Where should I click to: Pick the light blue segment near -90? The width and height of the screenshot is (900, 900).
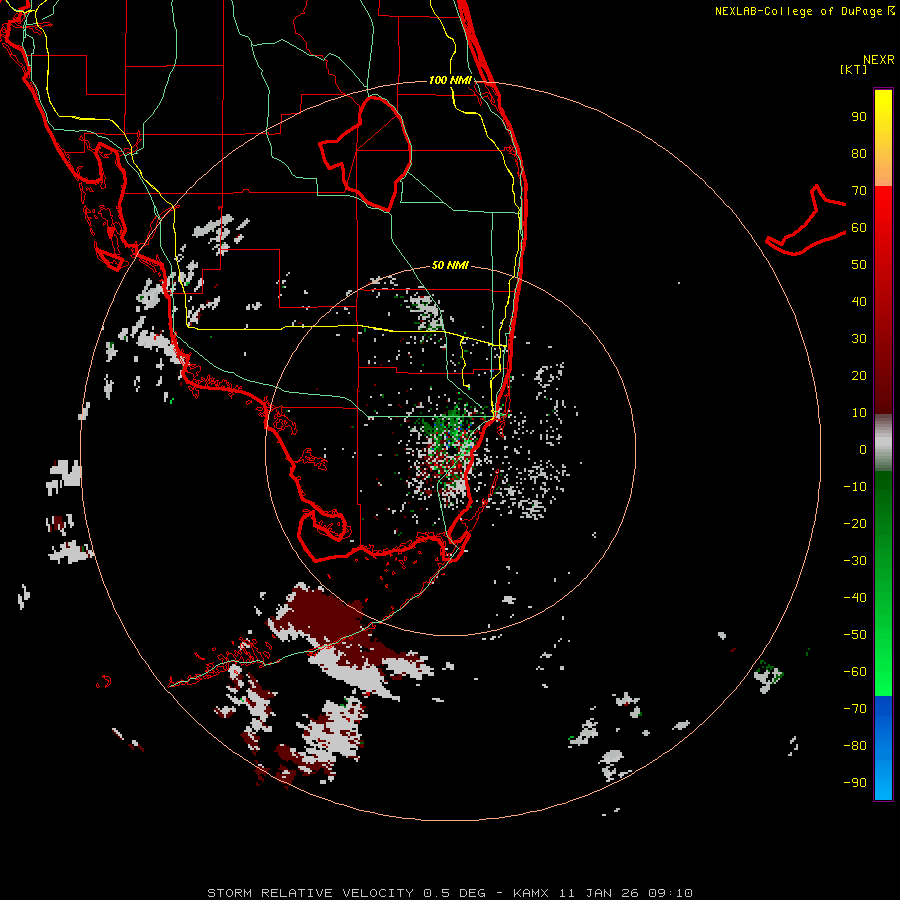(x=883, y=783)
